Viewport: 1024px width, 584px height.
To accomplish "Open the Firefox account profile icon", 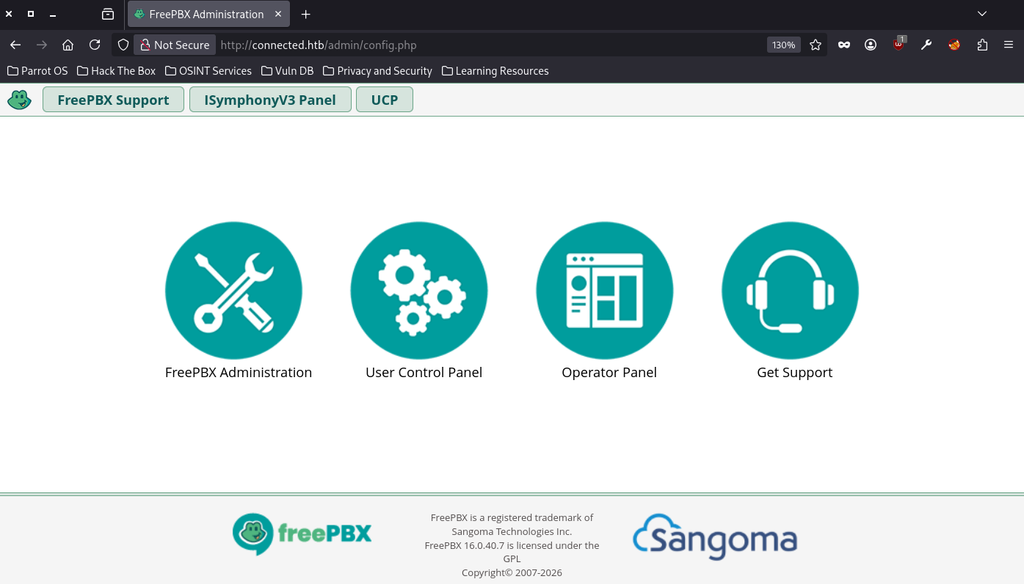I will click(871, 45).
